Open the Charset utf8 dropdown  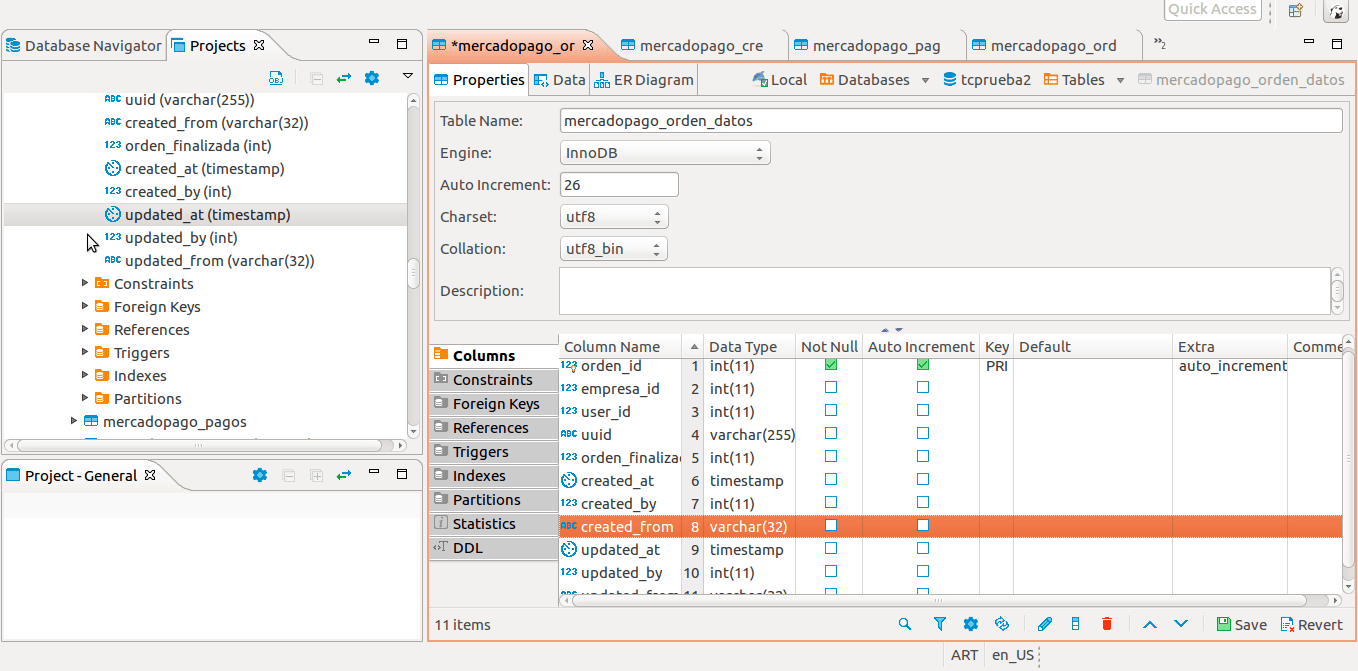click(614, 217)
